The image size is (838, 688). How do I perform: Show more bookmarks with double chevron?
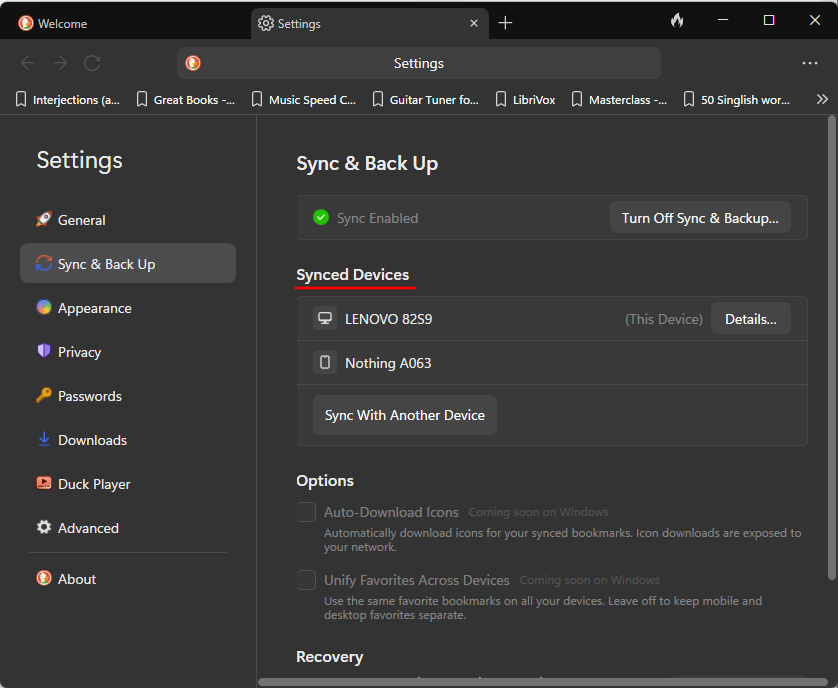[822, 99]
